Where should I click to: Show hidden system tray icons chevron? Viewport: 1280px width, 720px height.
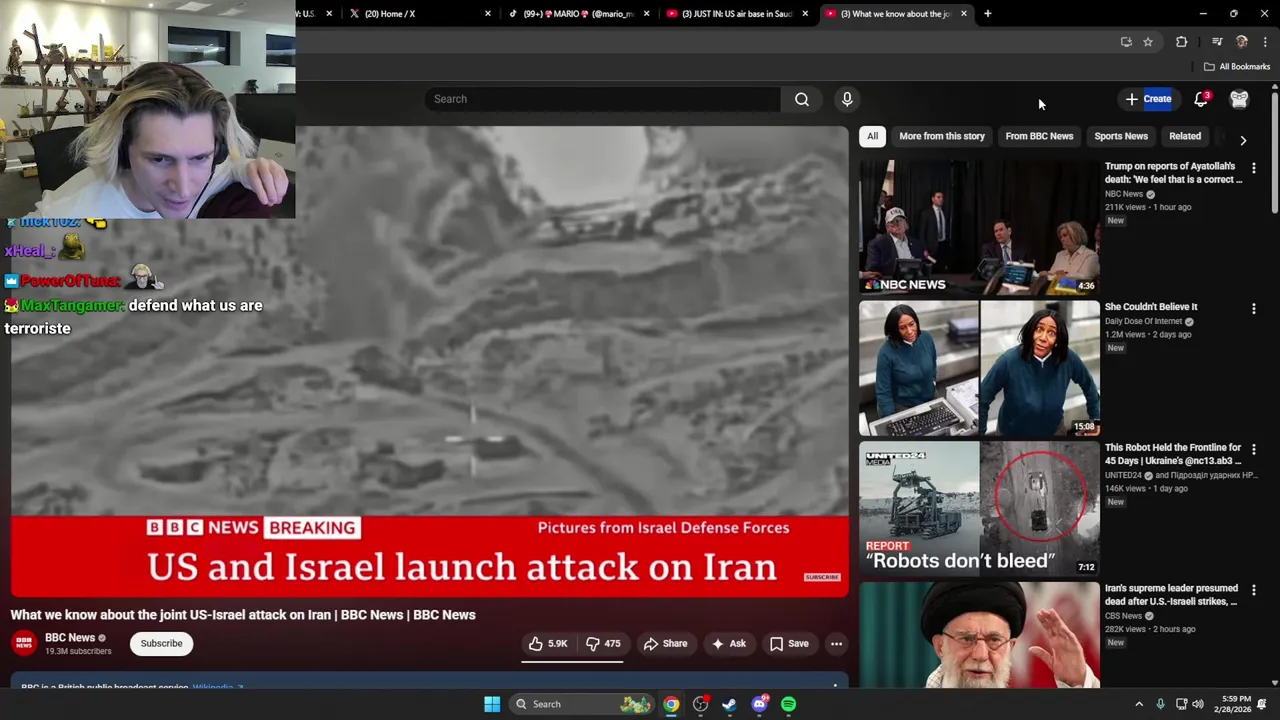point(1138,704)
